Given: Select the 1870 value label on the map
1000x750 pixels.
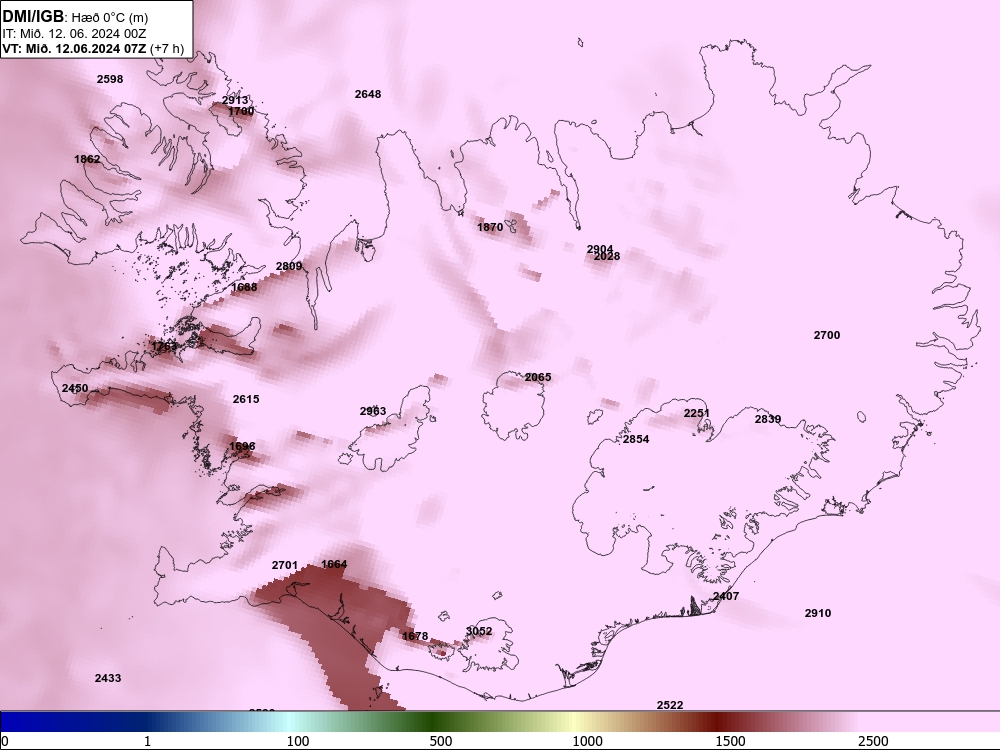Looking at the screenshot, I should (490, 227).
